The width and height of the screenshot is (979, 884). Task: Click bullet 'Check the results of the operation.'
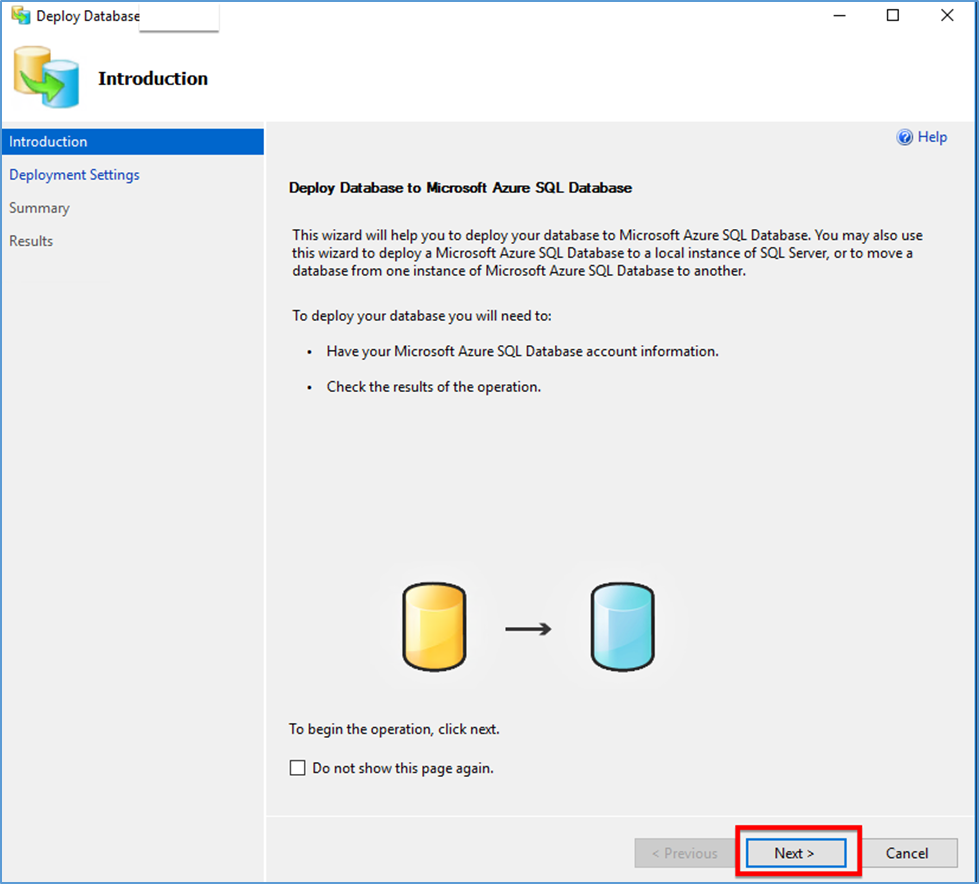433,387
